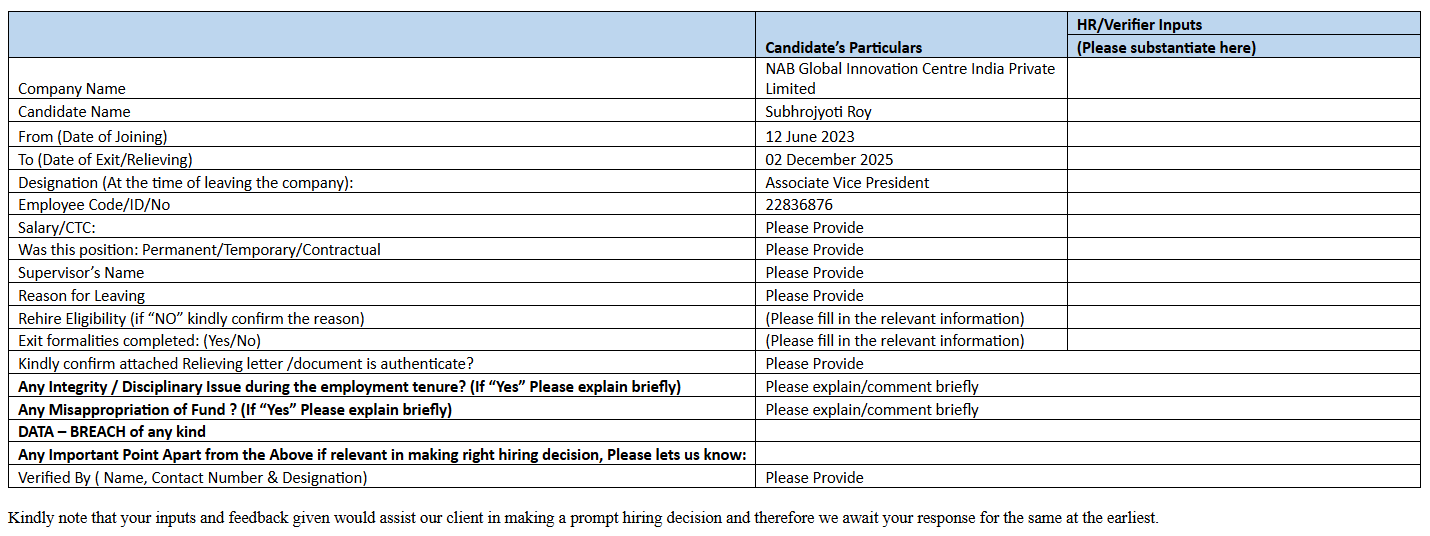
Task: Click the HR/Verifier input cell for Company Name
Action: 1243,78
